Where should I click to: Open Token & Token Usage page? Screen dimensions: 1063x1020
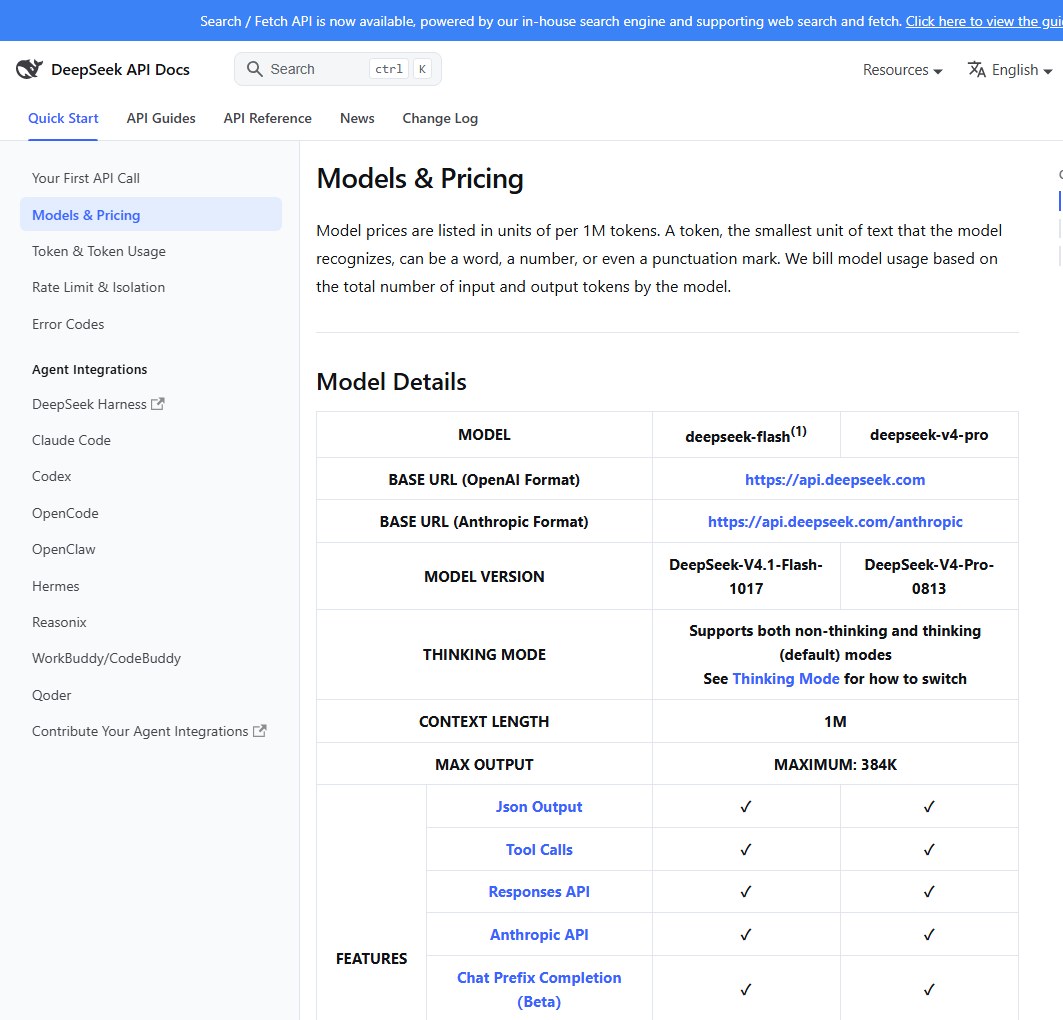99,251
